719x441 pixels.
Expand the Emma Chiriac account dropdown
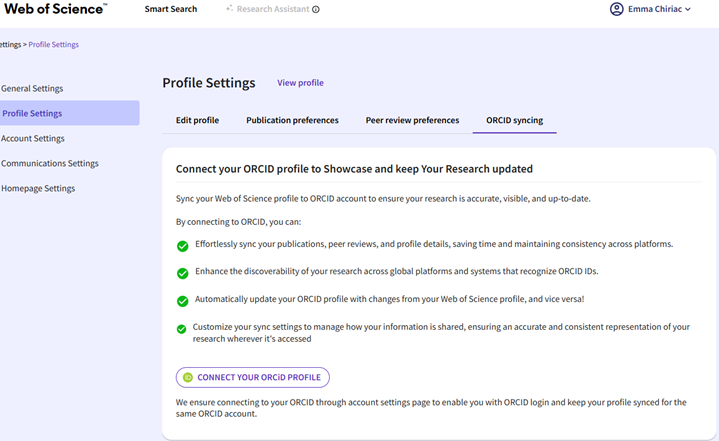tap(660, 9)
